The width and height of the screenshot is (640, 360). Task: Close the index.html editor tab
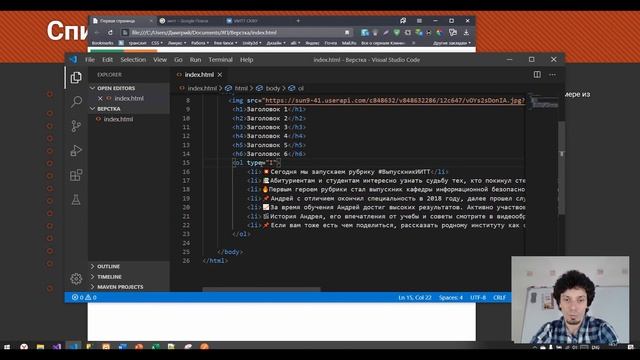pyautogui.click(x=220, y=75)
